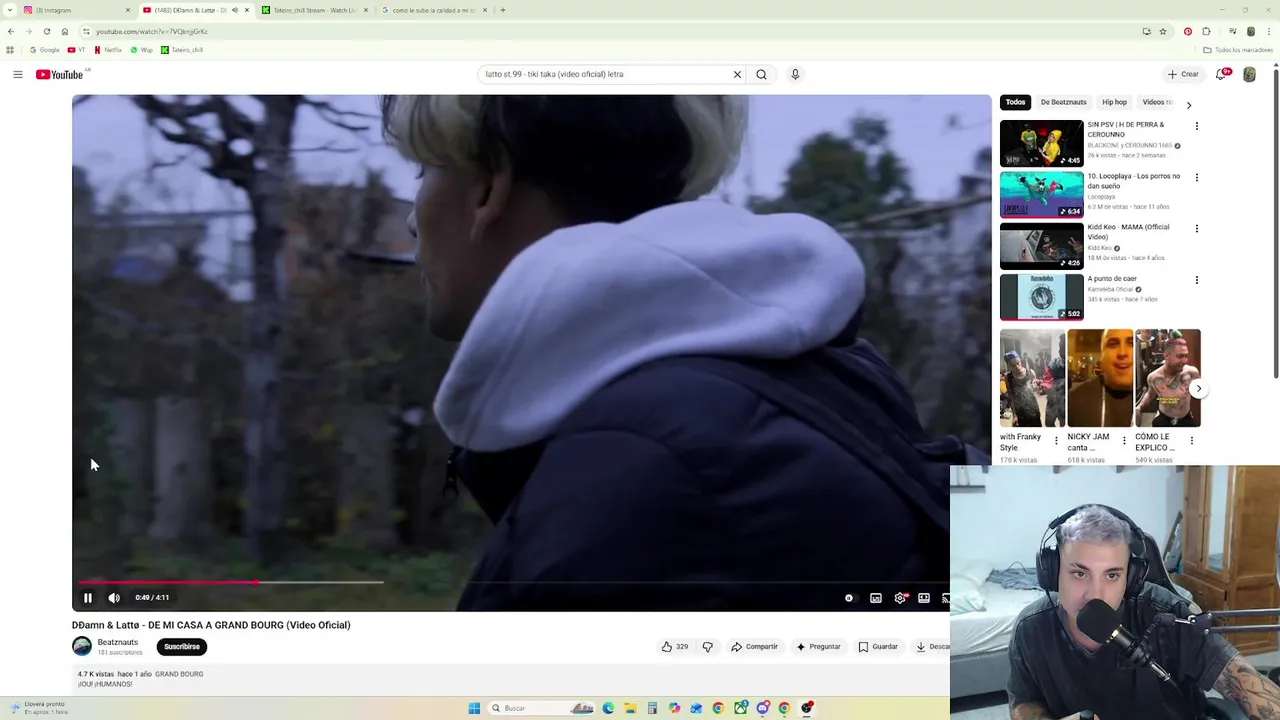
Task: Open the NICKY JAM canta short
Action: click(x=1100, y=378)
